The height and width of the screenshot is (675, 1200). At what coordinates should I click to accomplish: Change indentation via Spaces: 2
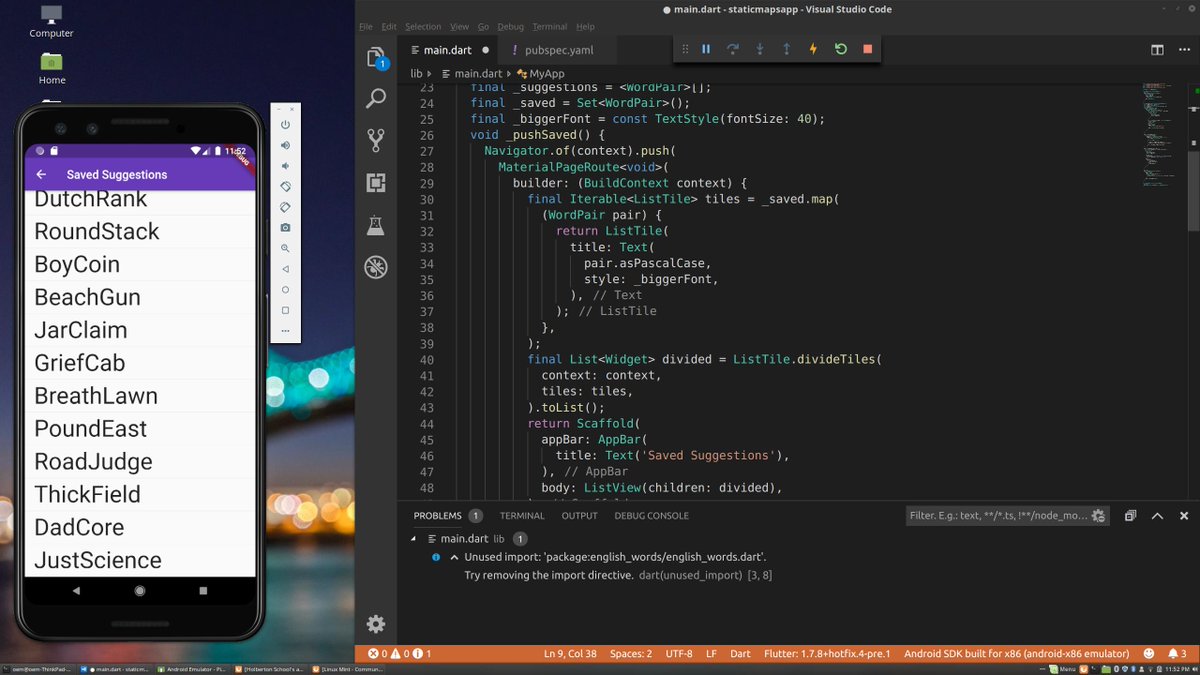click(x=631, y=654)
